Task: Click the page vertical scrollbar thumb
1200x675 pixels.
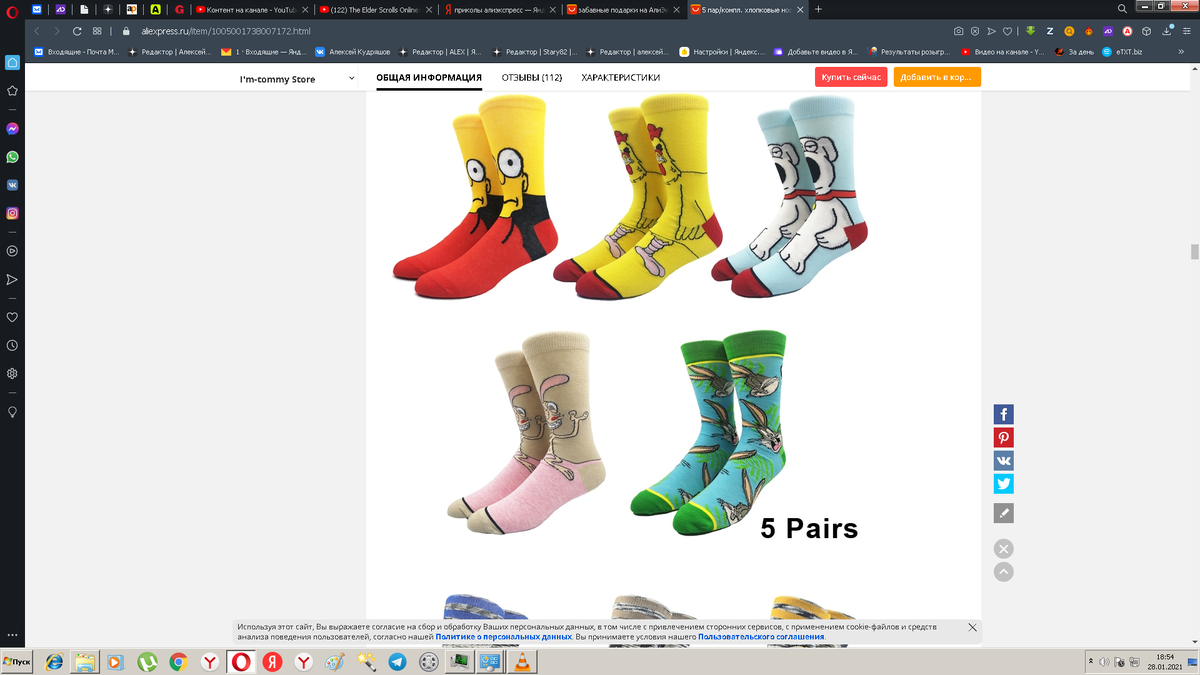Action: click(1194, 251)
